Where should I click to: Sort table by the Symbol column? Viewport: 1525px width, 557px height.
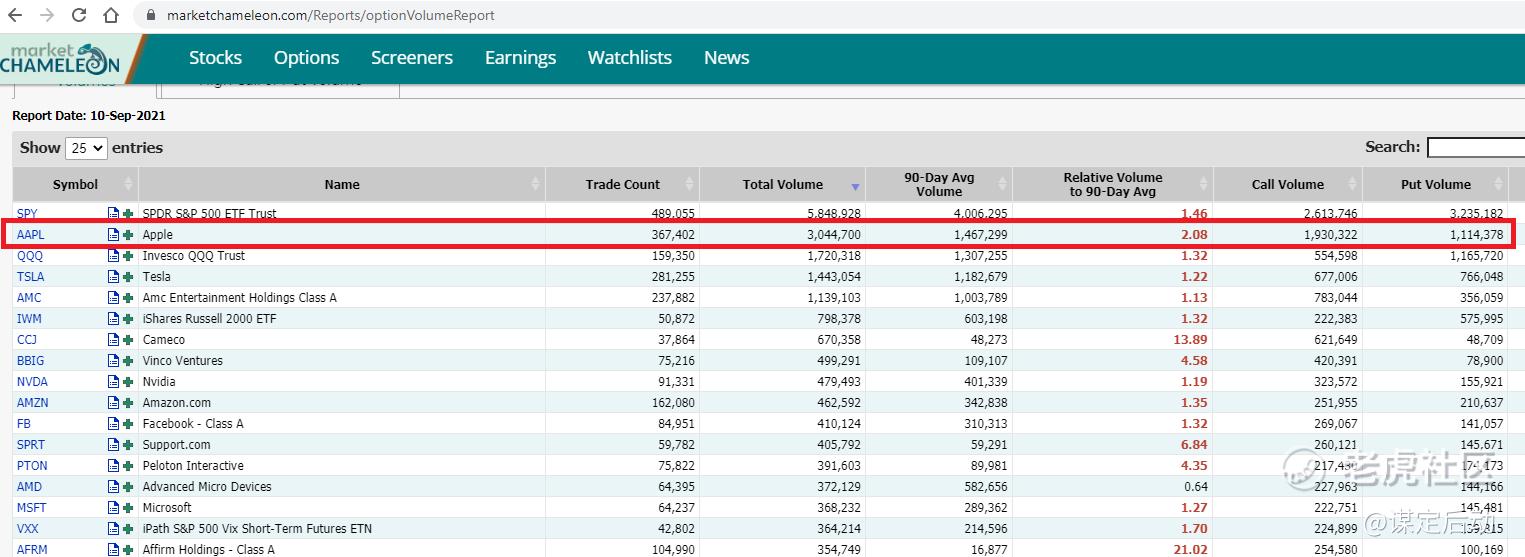coord(75,184)
